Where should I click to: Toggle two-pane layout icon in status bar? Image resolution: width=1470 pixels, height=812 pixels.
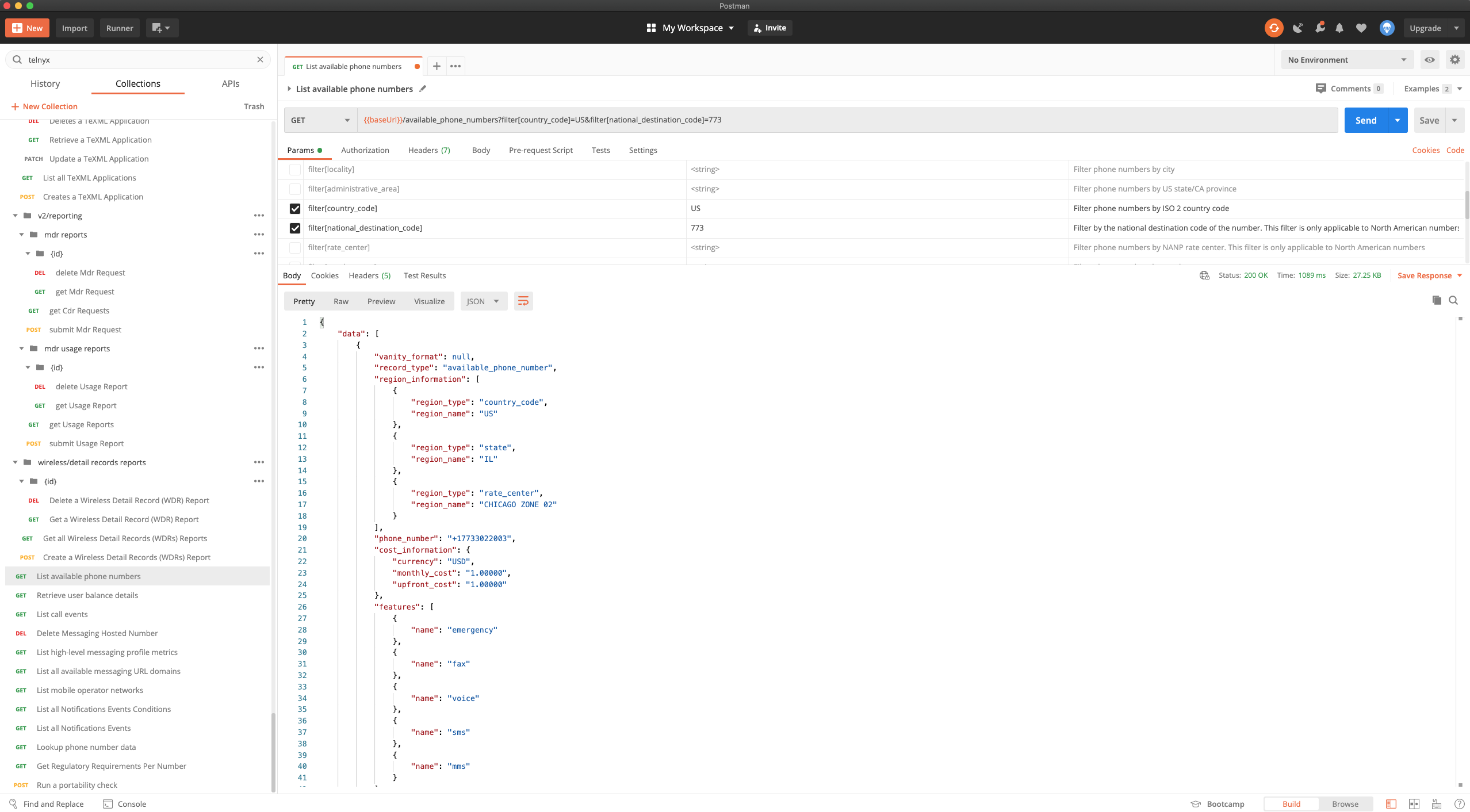(1414, 804)
